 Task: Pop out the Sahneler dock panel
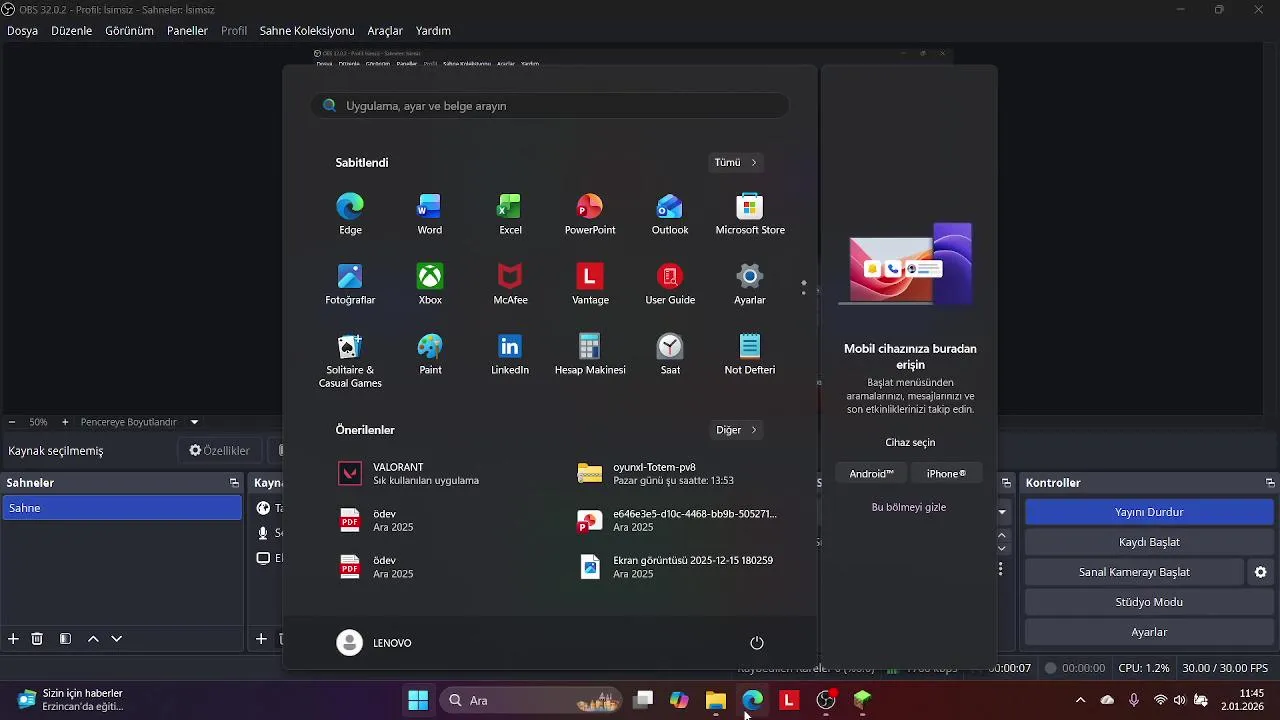point(234,483)
